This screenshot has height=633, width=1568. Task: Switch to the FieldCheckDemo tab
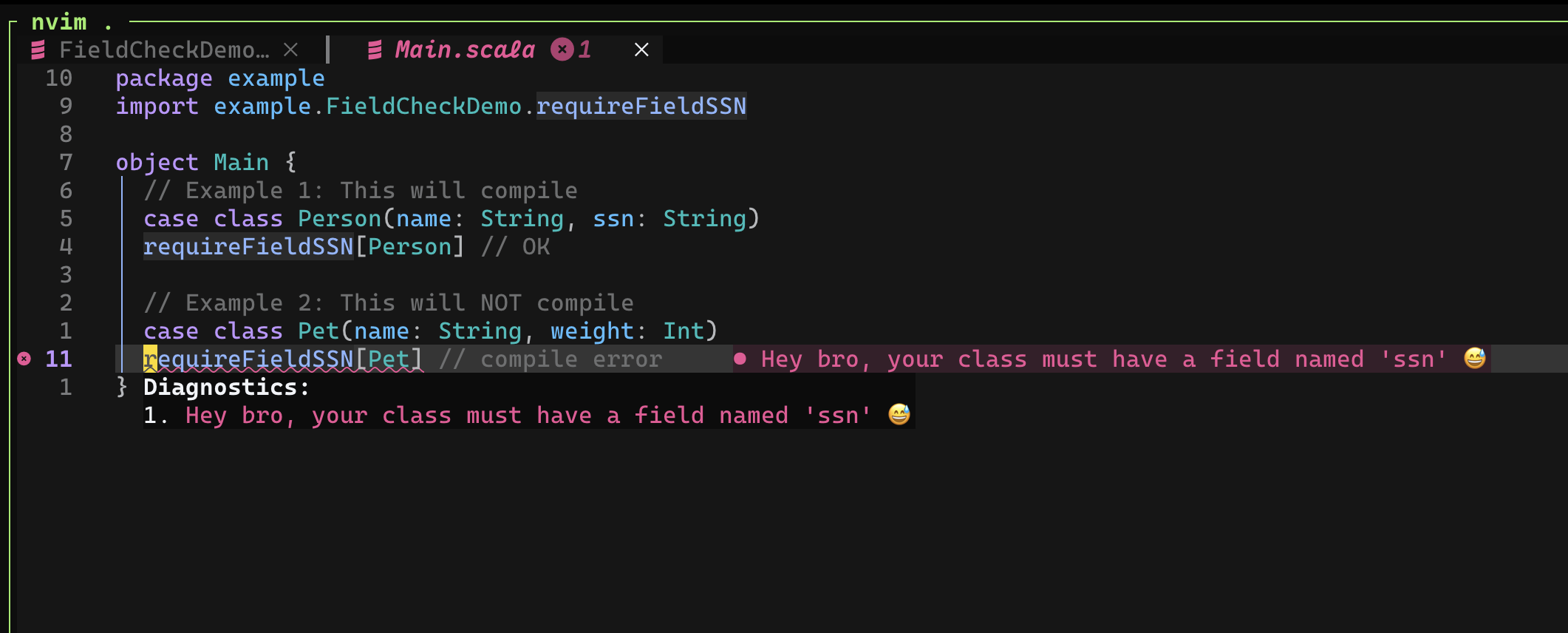point(164,50)
